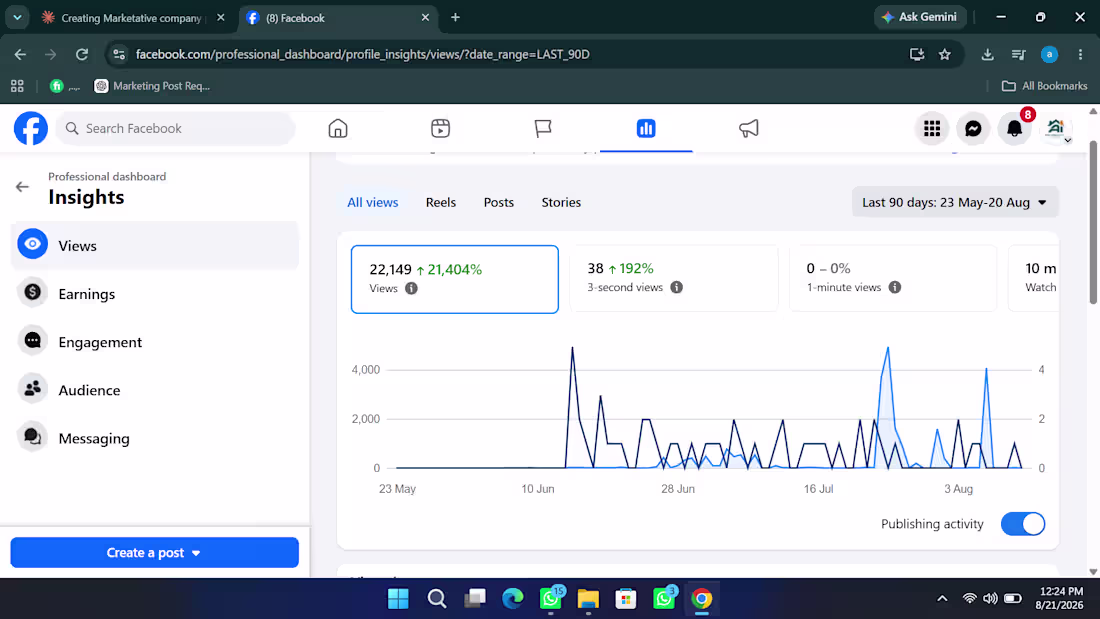
Task: Open Messaging in the Insights sidebar
Action: point(154,438)
